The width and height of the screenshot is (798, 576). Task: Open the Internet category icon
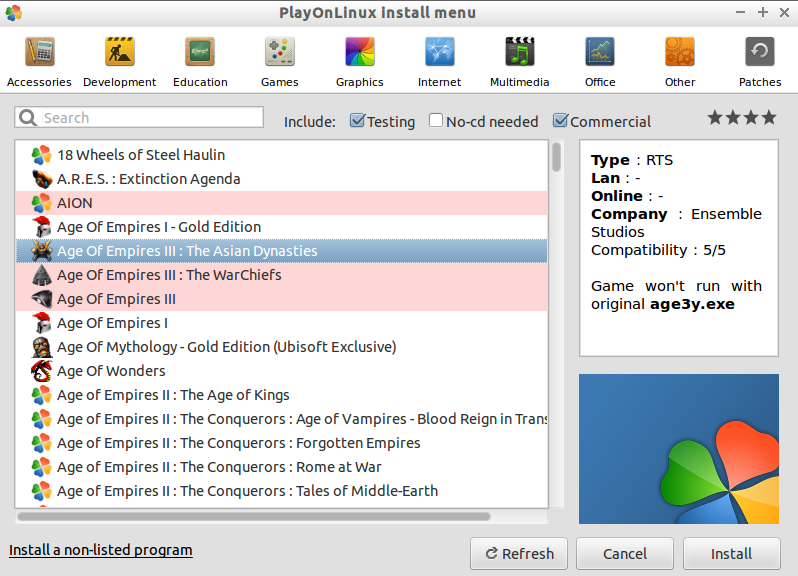[440, 52]
